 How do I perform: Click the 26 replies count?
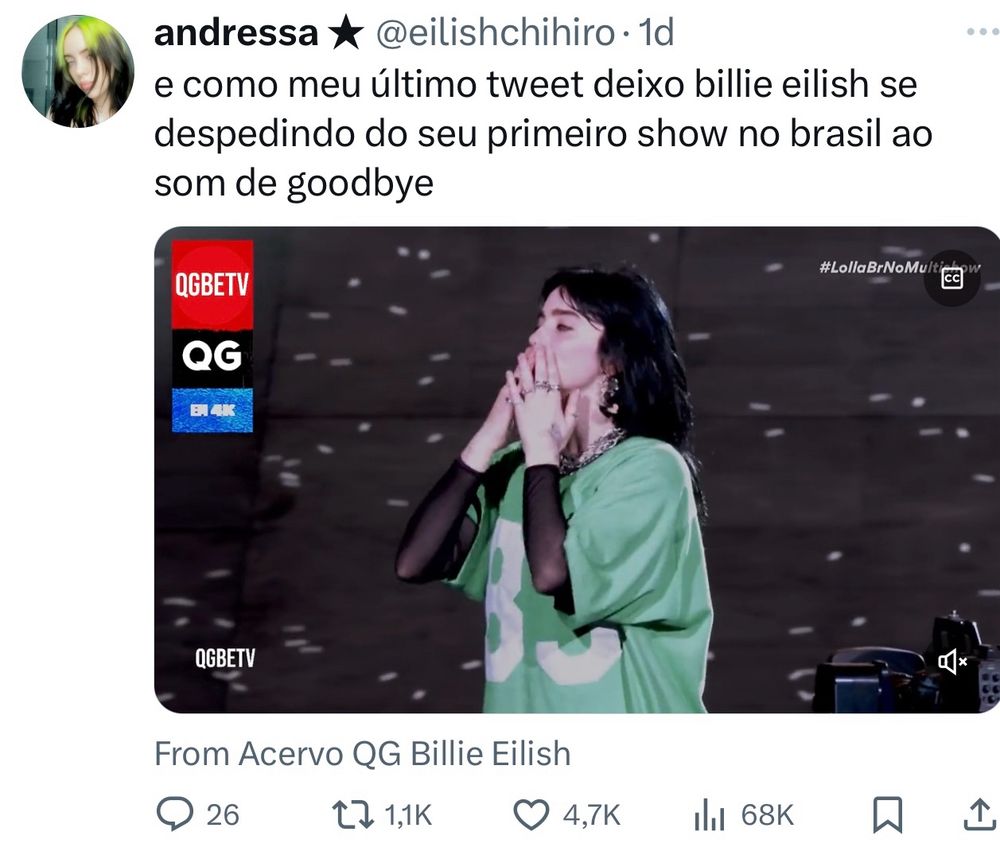223,815
